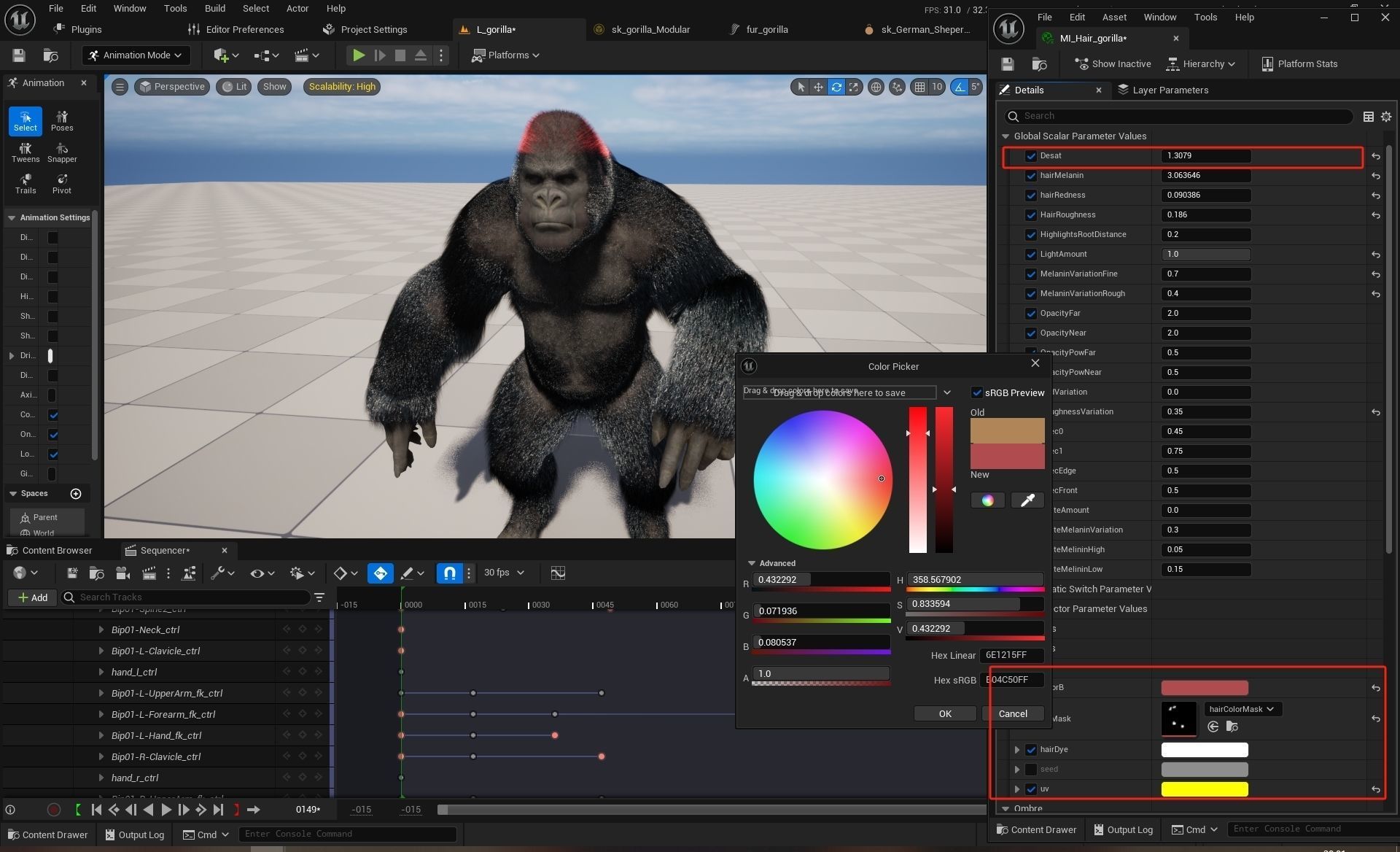Image resolution: width=1400 pixels, height=852 pixels.
Task: Click the Show Inactive button
Action: [1113, 64]
